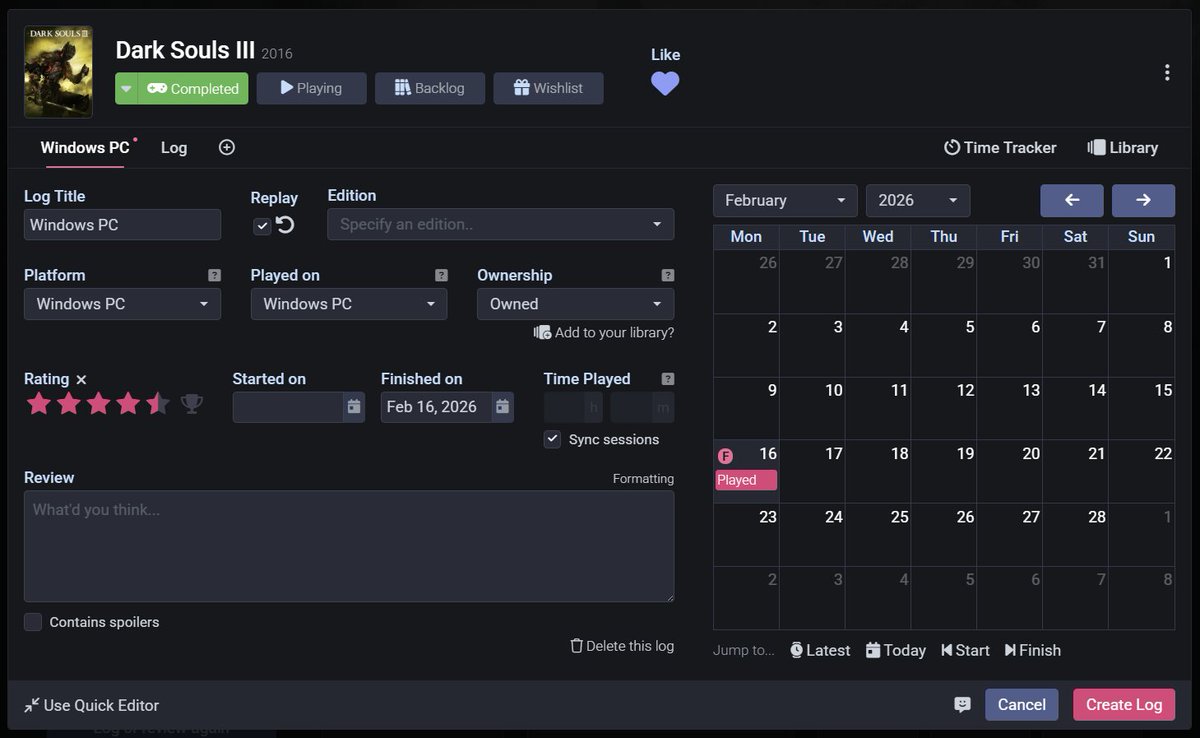Click the Started on date field
Viewport: 1200px width, 738px height.
pyautogui.click(x=288, y=407)
